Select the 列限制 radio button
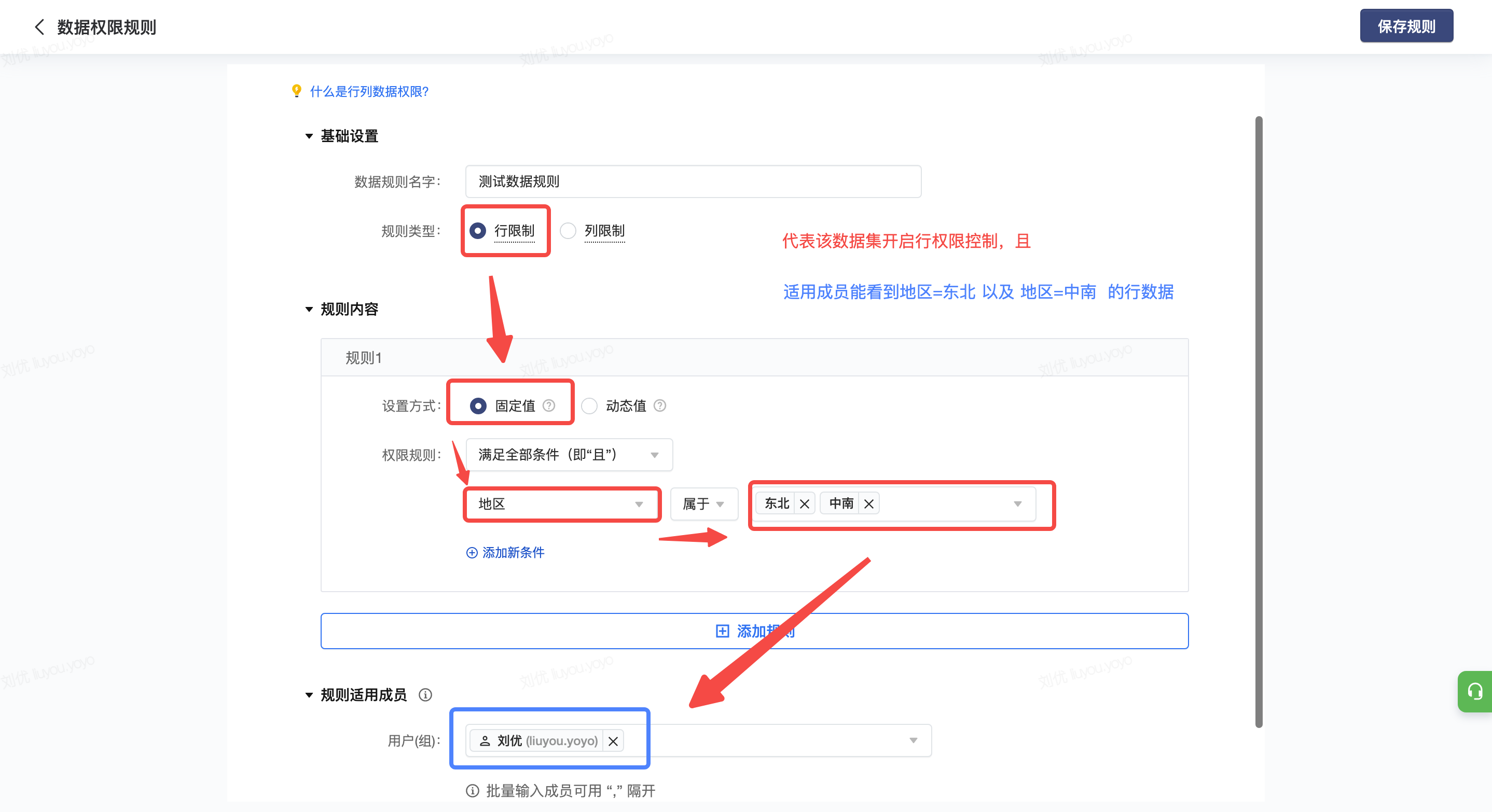Screen dimensions: 1492x812 568,231
